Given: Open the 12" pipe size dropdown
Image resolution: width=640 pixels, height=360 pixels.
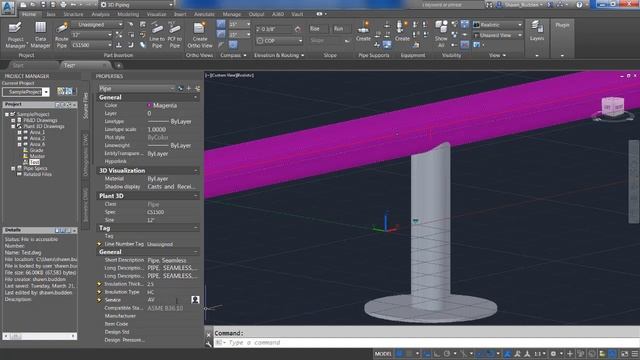Looking at the screenshot, I should click(91, 35).
